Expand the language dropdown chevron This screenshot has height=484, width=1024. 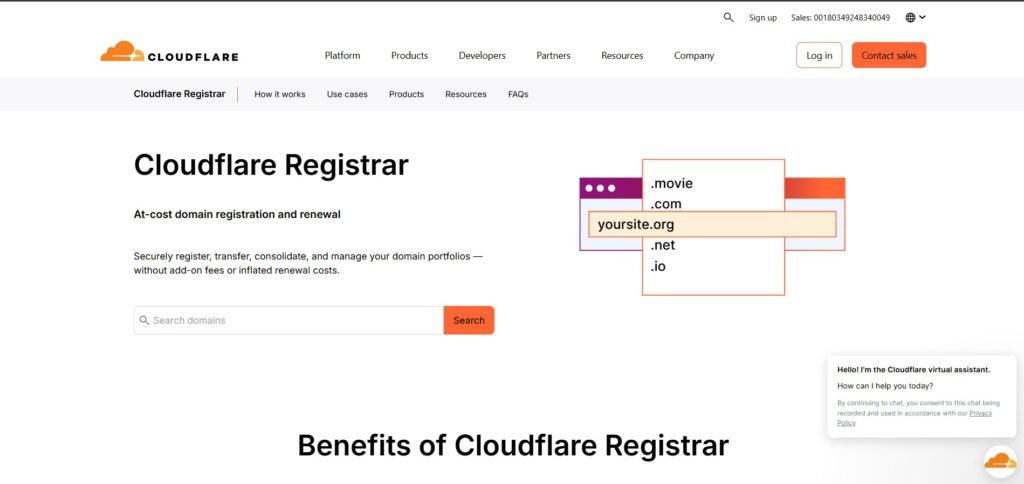922,18
